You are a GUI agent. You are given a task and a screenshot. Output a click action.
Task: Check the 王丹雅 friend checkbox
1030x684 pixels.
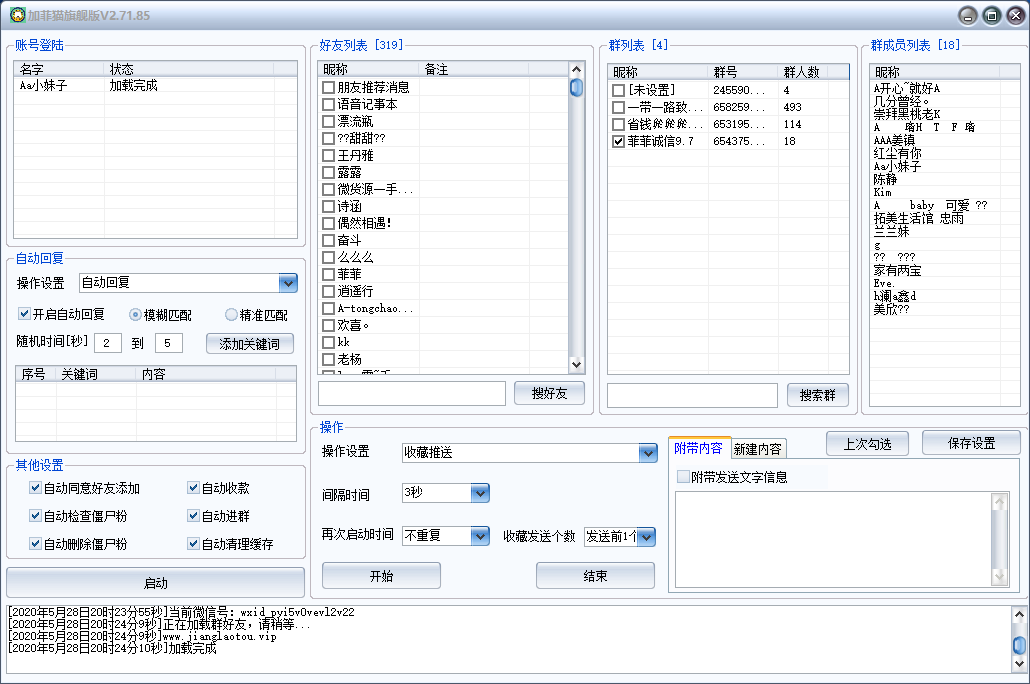click(x=328, y=155)
